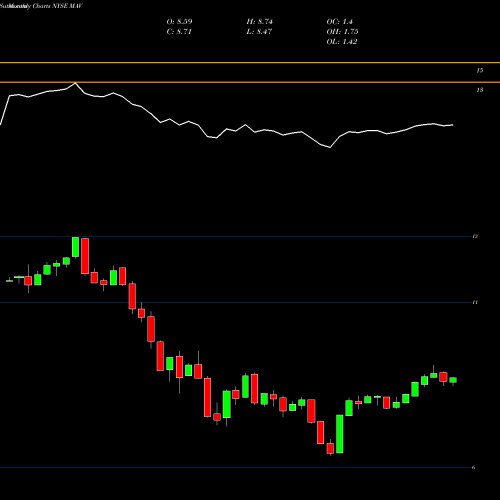Click the '12' price axis label
Viewport: 500px width, 500px height.
(x=475, y=236)
